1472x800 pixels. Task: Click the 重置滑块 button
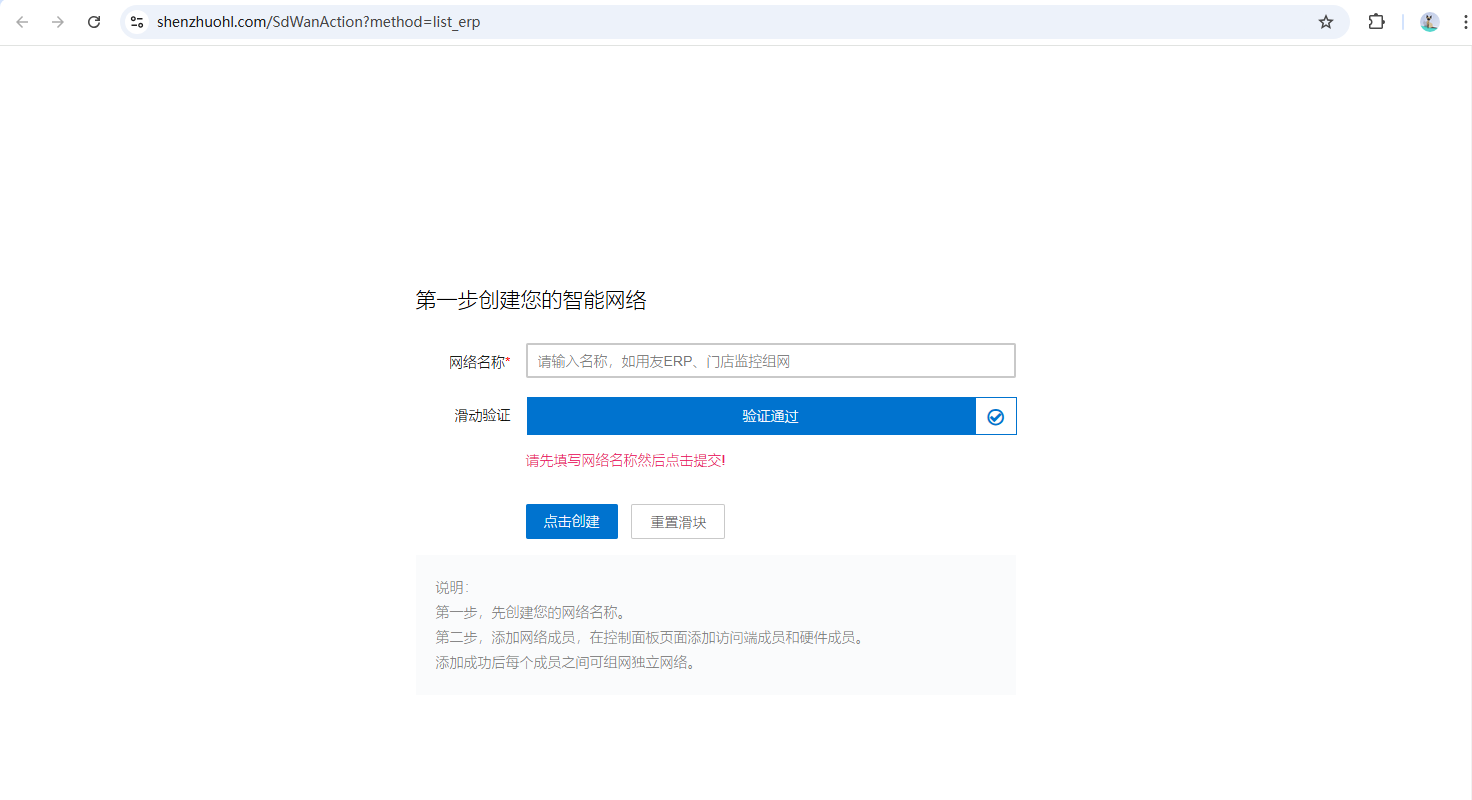(678, 522)
